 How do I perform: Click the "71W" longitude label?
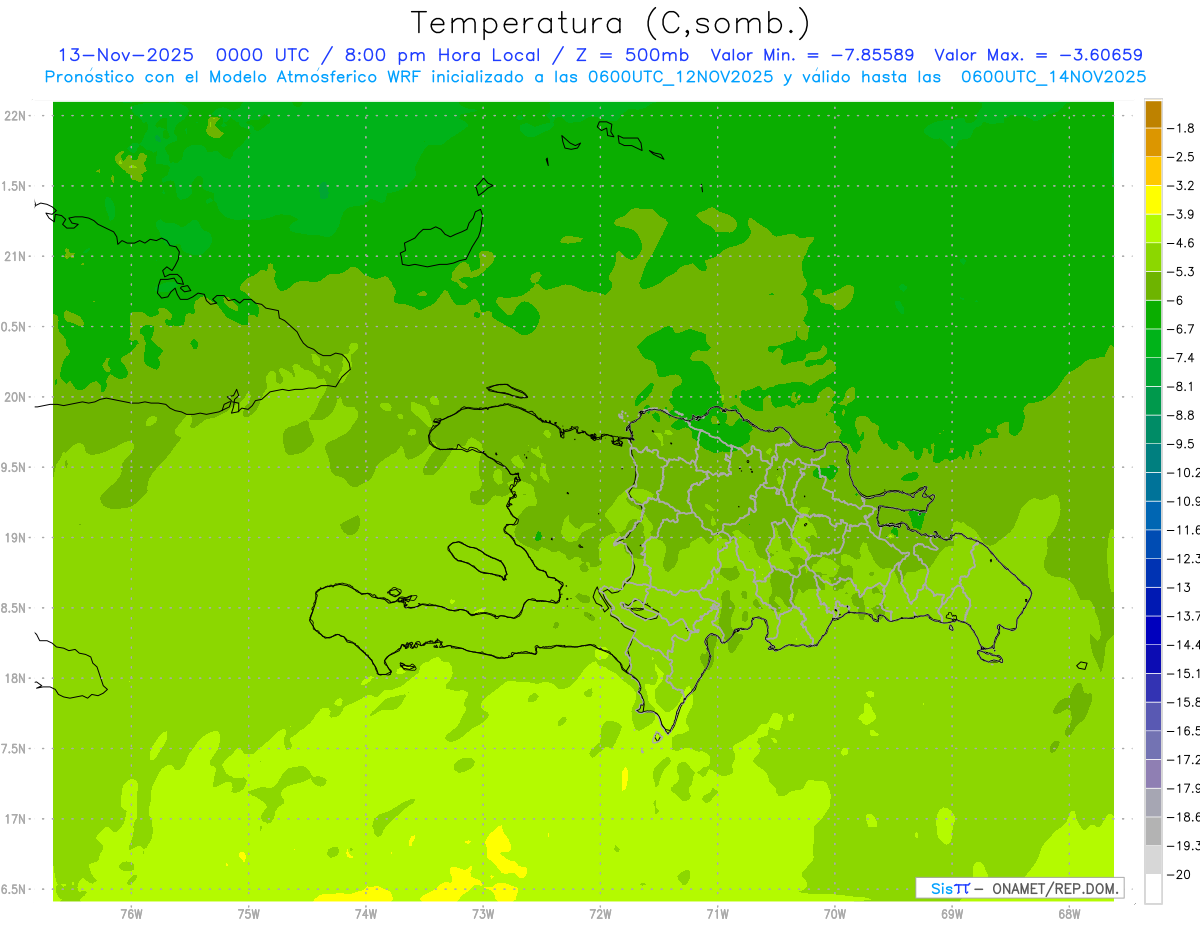[x=717, y=913]
